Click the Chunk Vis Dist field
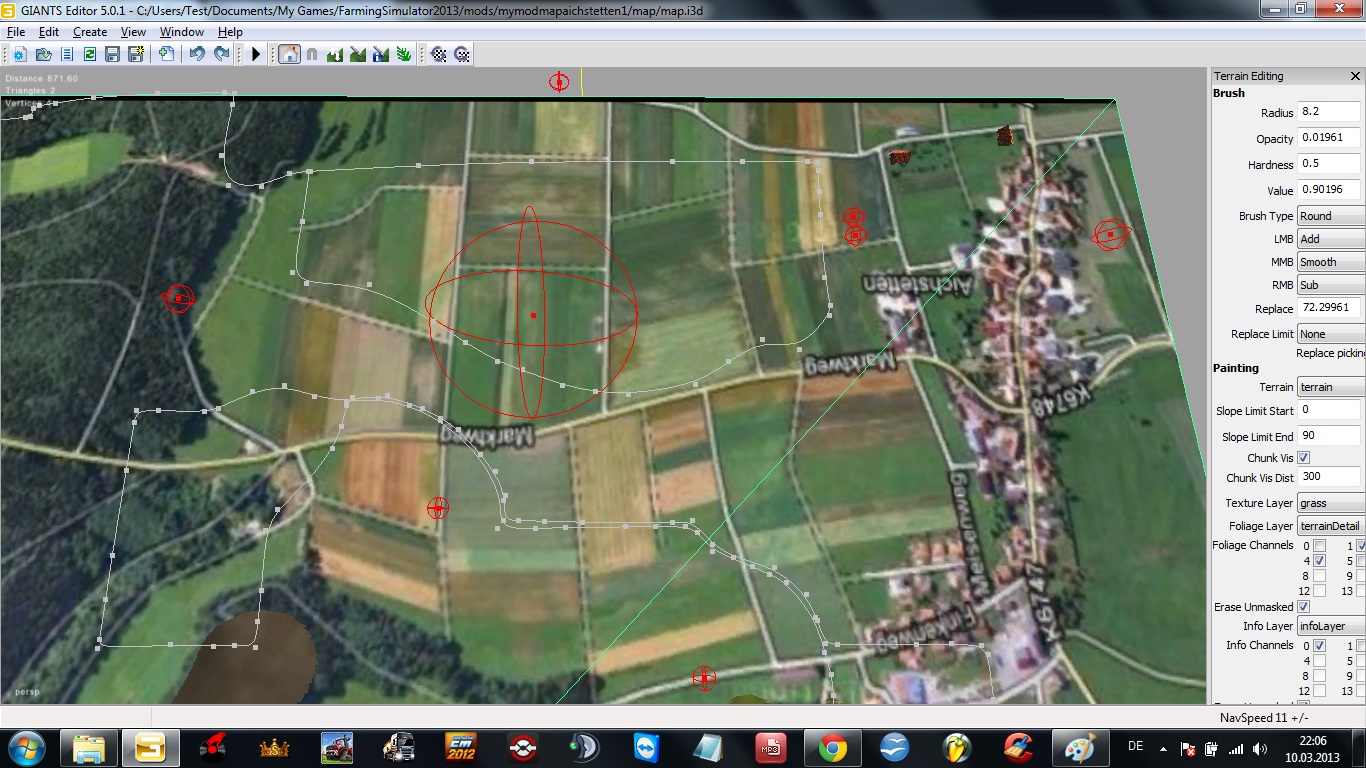Screen dimensions: 1366x768 pyautogui.click(x=1329, y=476)
